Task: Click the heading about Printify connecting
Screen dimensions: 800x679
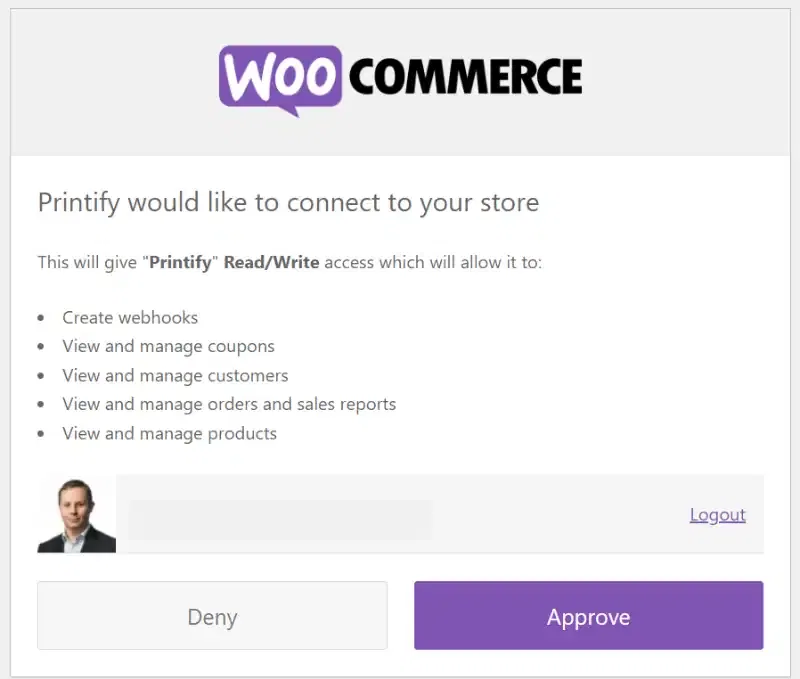Action: point(288,202)
